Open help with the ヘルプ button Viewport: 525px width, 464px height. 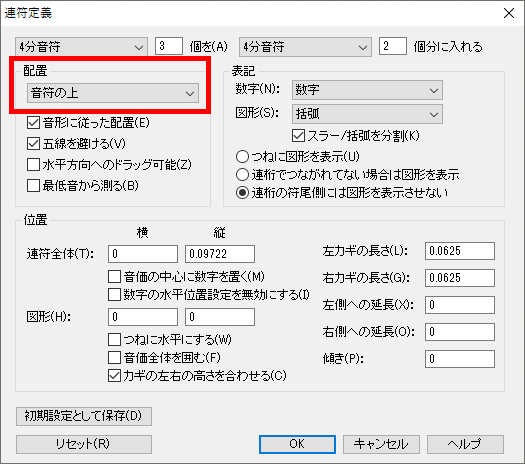click(x=465, y=444)
